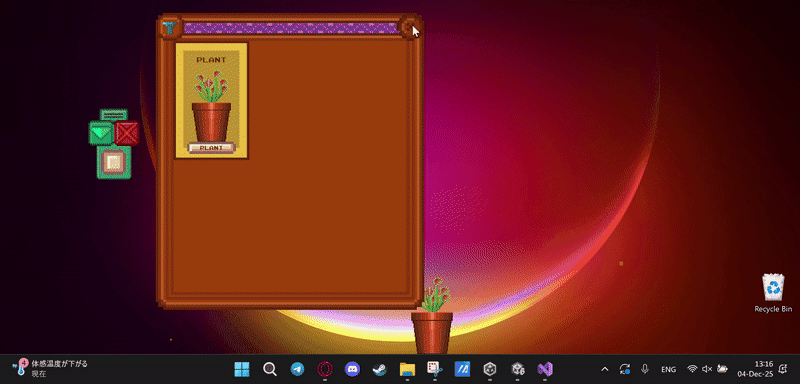Open Telegram from the taskbar

(x=297, y=369)
